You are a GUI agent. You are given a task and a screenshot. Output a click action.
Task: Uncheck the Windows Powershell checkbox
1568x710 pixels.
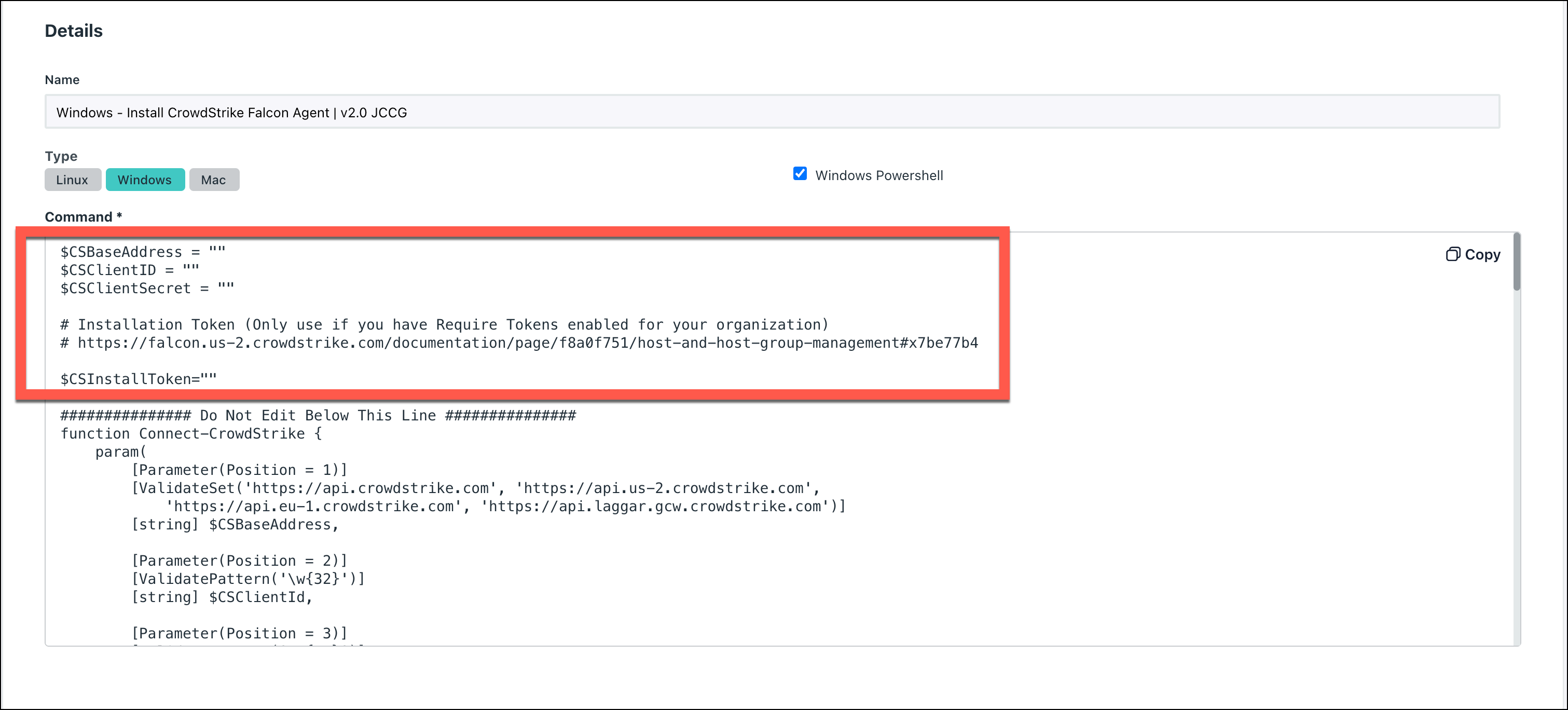point(800,174)
